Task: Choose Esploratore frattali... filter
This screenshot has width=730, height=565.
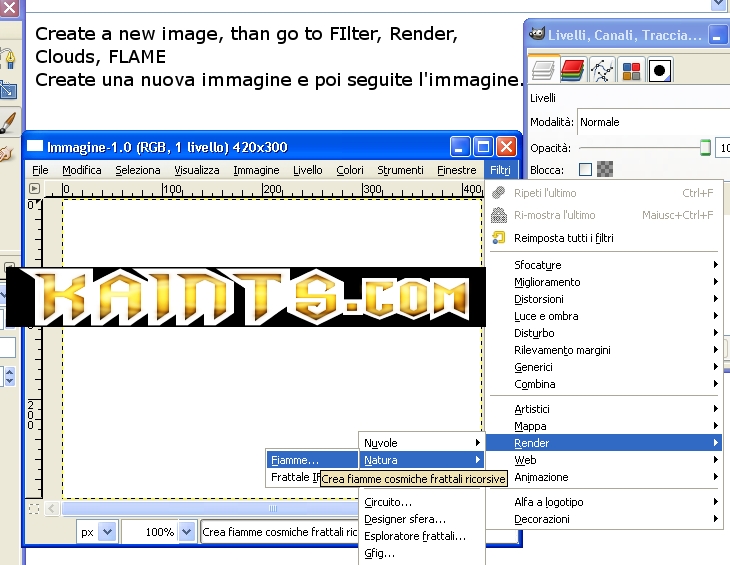Action: pyautogui.click(x=422, y=536)
